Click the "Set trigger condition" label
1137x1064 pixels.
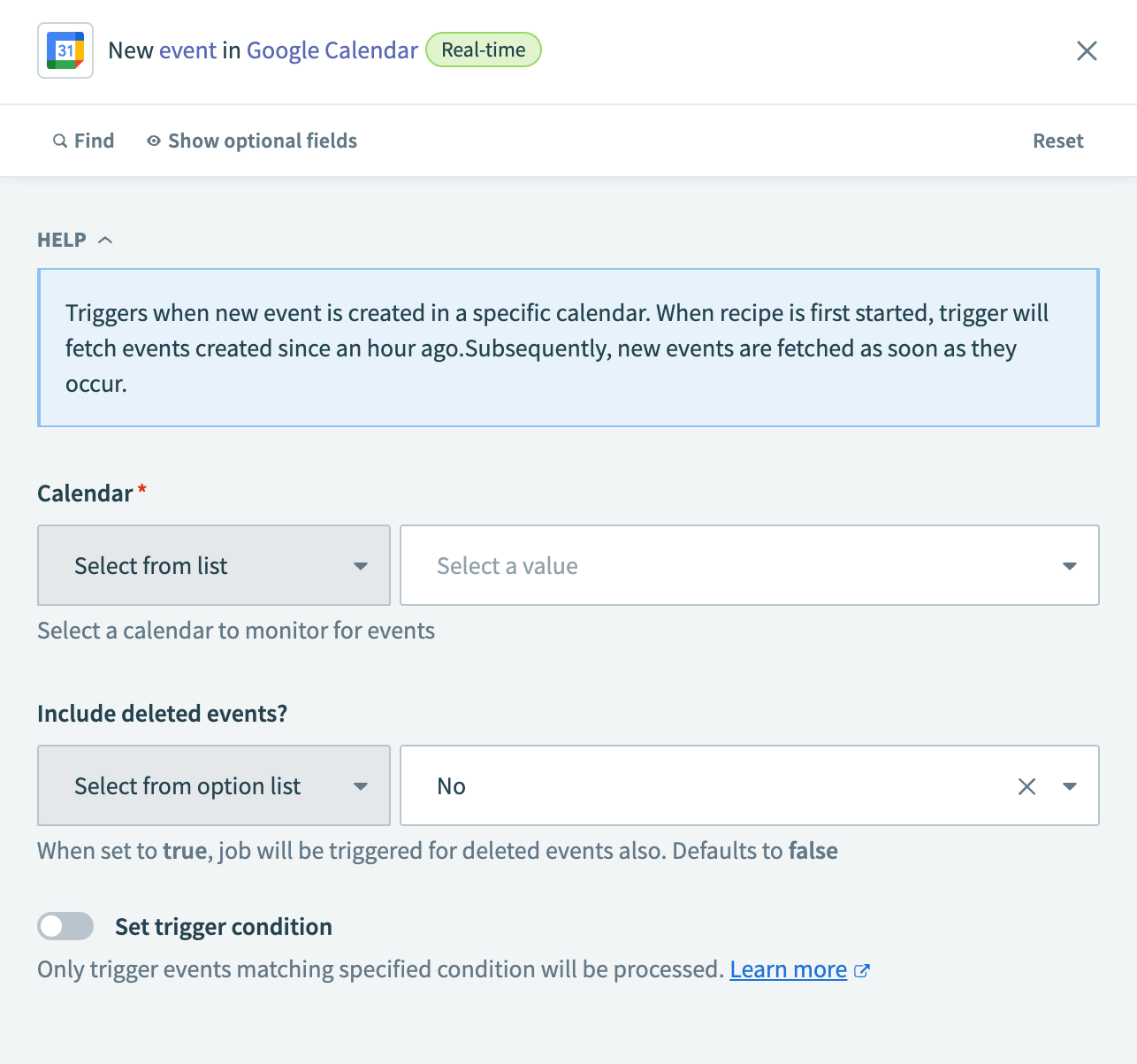[224, 927]
